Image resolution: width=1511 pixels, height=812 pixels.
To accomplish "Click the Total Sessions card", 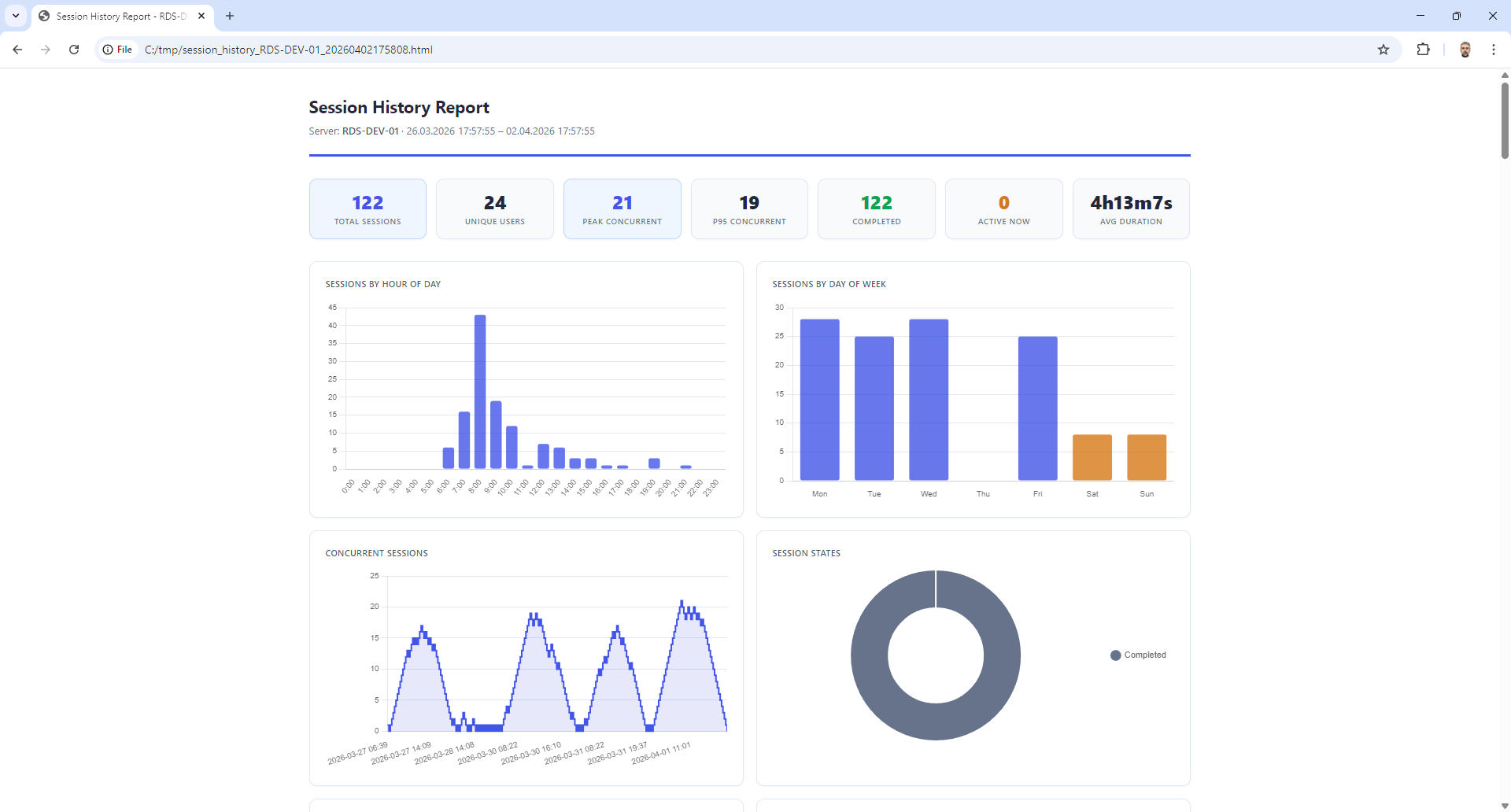I will pyautogui.click(x=368, y=209).
